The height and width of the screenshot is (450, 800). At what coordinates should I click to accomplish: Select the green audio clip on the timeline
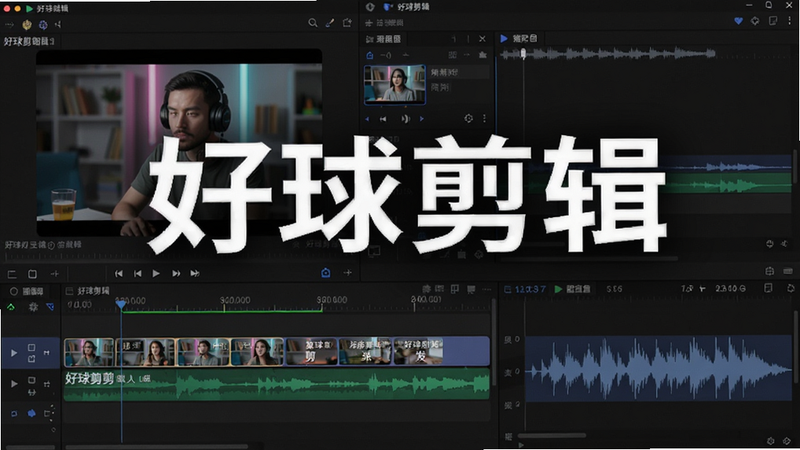click(x=277, y=385)
